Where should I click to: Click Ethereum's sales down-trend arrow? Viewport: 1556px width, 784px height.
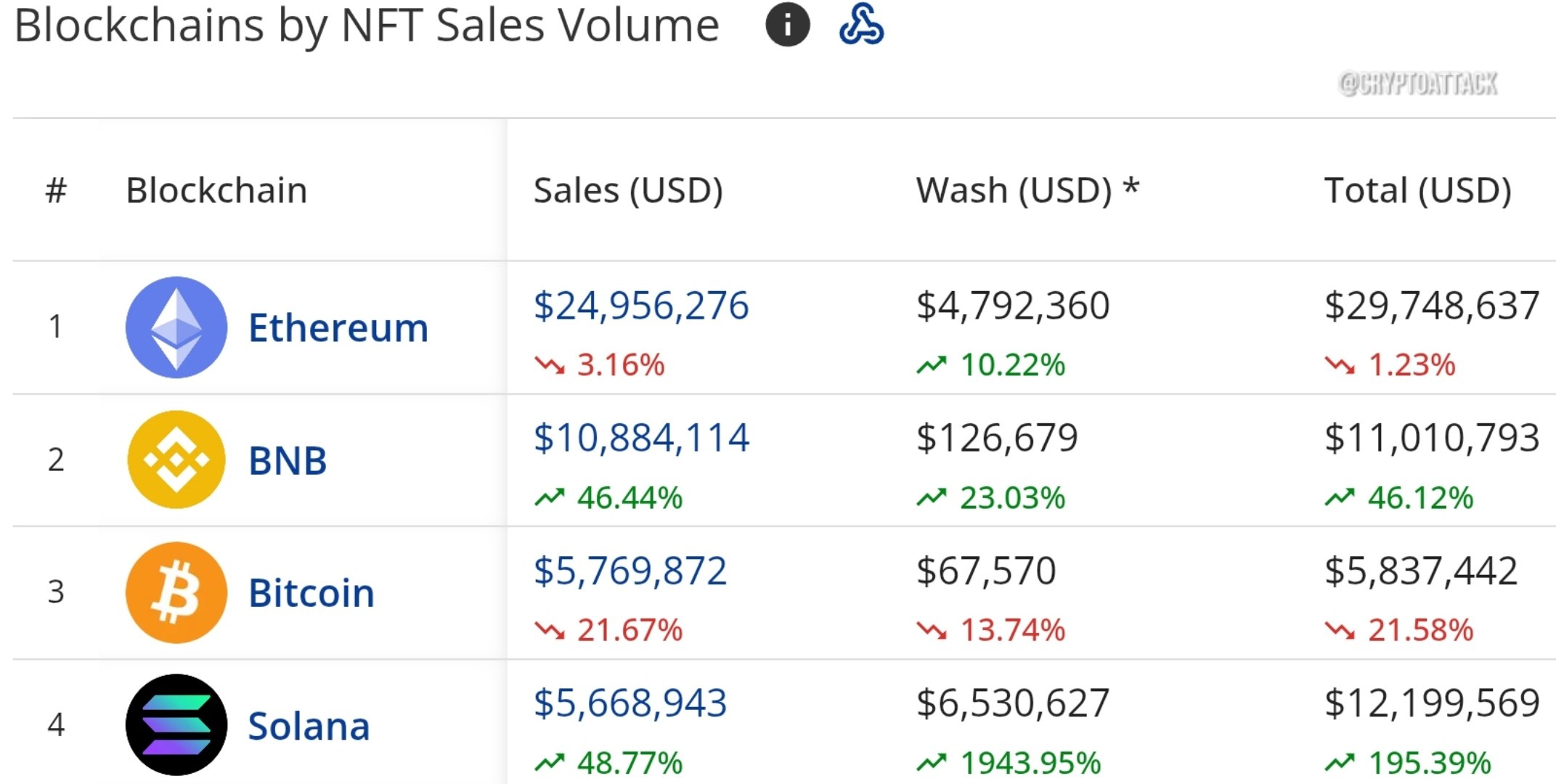(550, 364)
